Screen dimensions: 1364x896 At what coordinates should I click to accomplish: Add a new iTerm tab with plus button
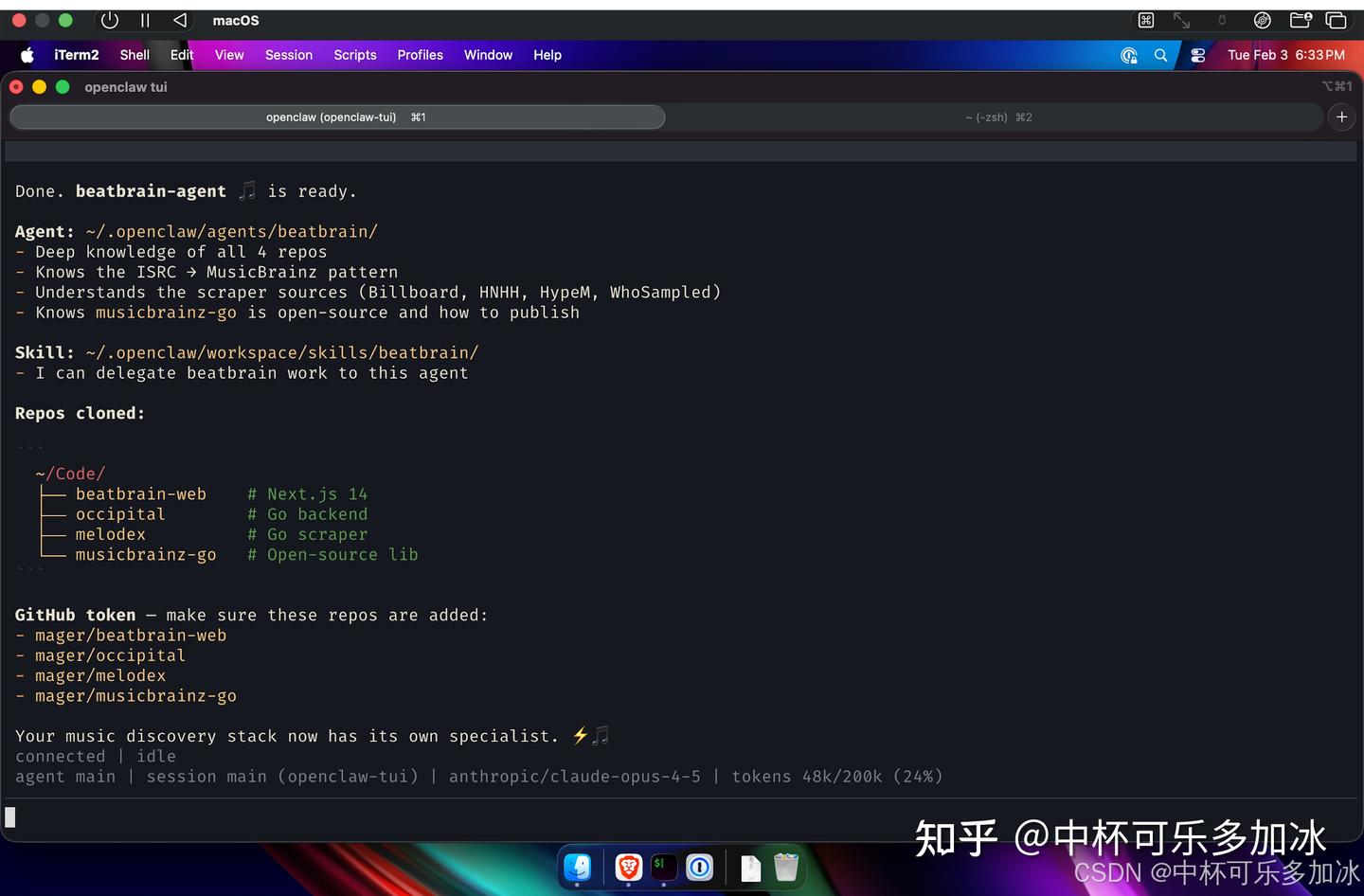pyautogui.click(x=1341, y=116)
